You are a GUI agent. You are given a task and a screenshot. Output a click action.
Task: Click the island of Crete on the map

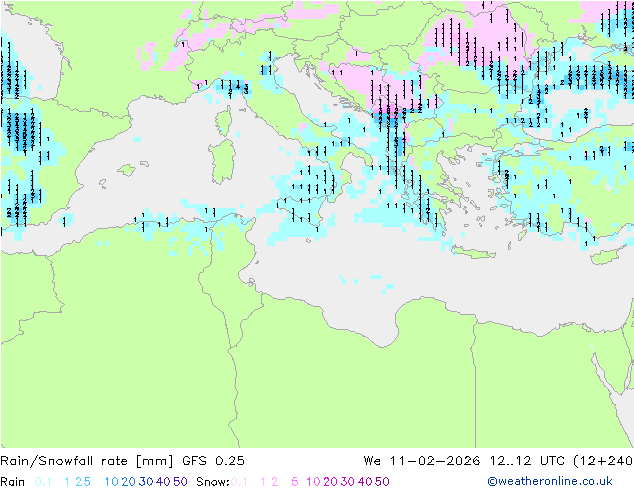point(473,253)
